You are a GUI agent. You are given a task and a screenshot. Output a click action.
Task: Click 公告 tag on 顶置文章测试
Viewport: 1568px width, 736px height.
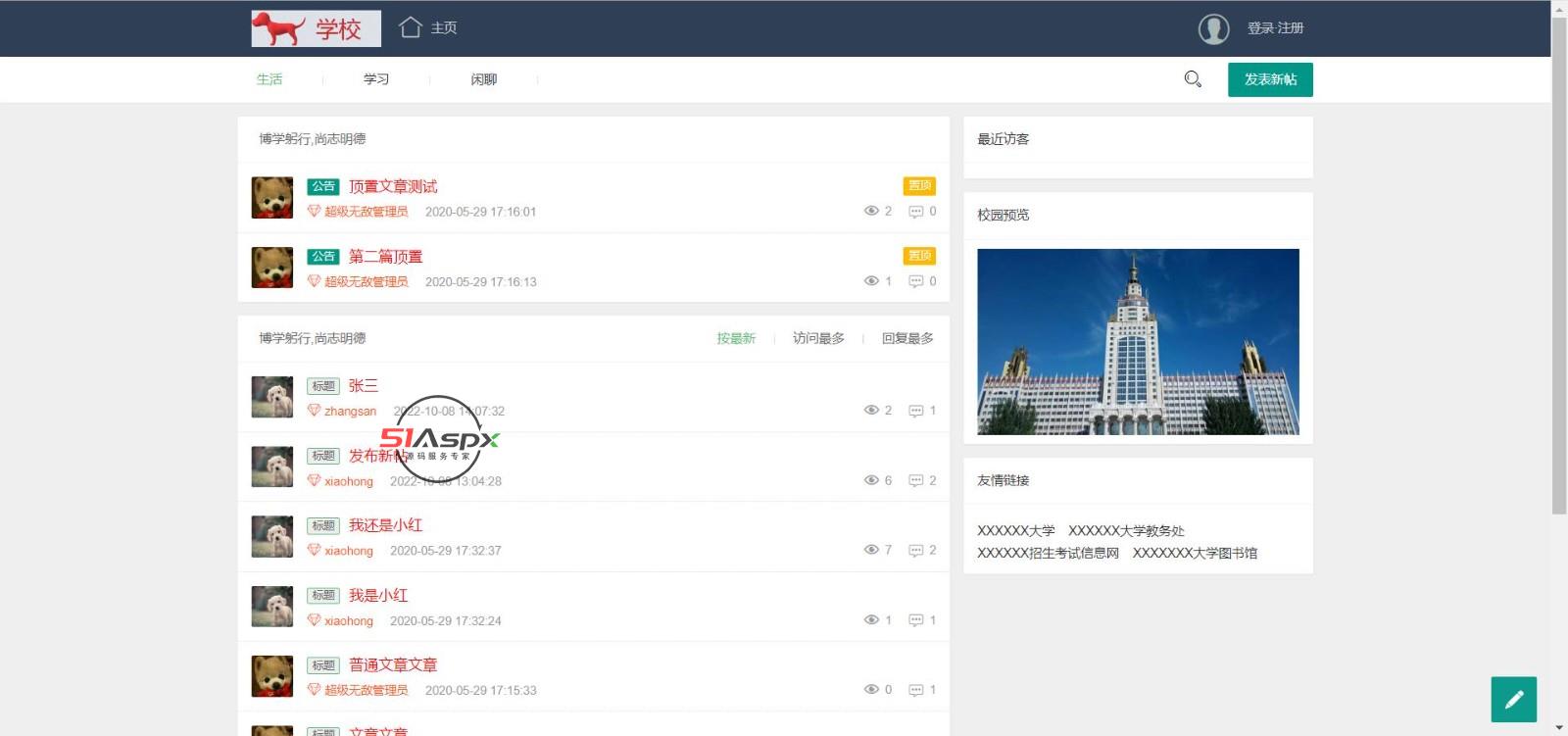click(323, 186)
